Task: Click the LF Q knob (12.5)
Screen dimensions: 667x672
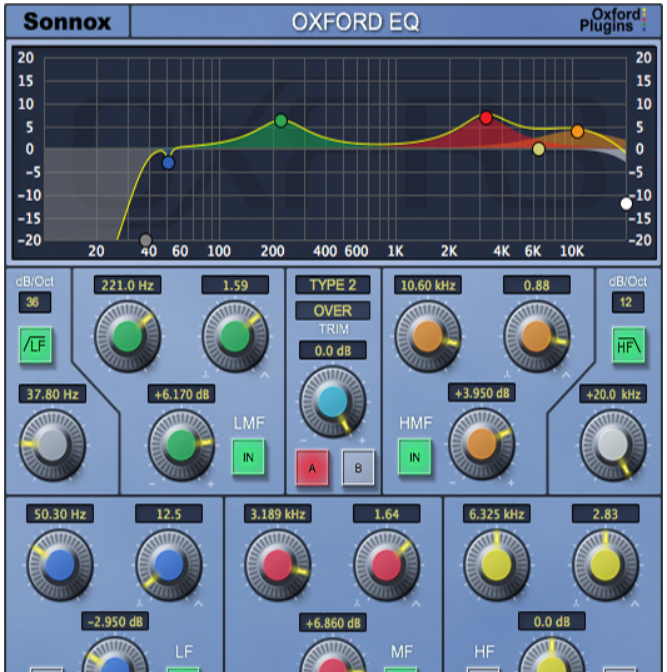Action: (x=169, y=565)
